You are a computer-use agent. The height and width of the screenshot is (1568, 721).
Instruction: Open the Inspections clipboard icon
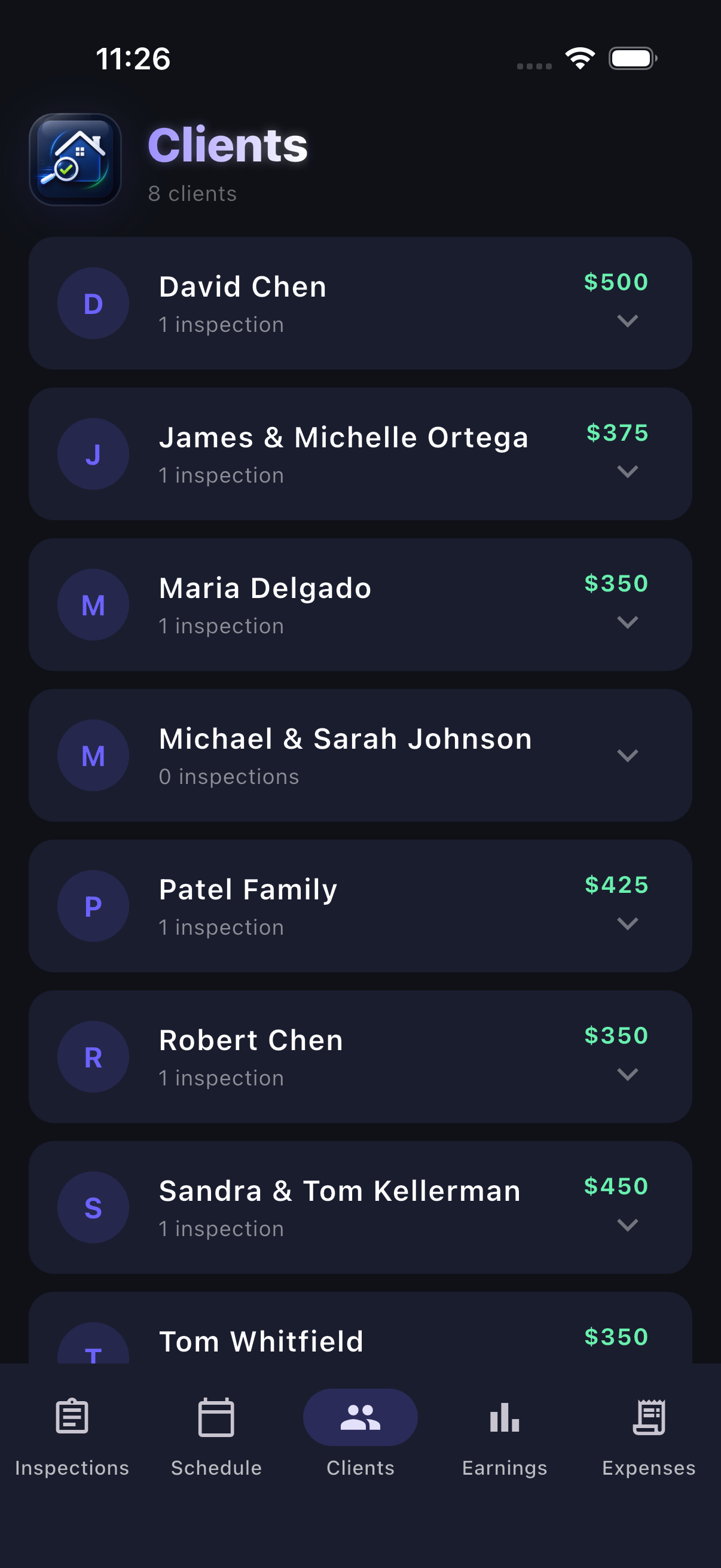(72, 1417)
